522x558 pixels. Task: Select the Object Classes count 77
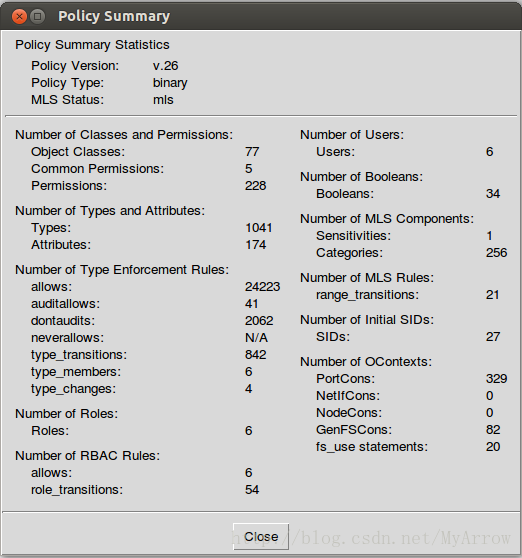point(252,152)
